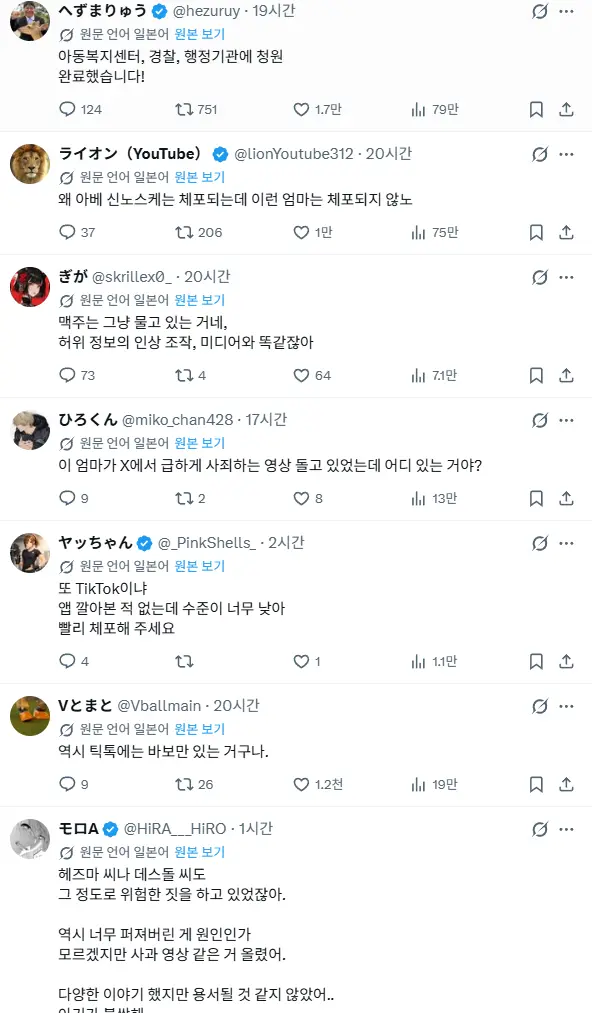Open the @skrillex0_ profile handle
The height and width of the screenshot is (1013, 592).
[132, 277]
